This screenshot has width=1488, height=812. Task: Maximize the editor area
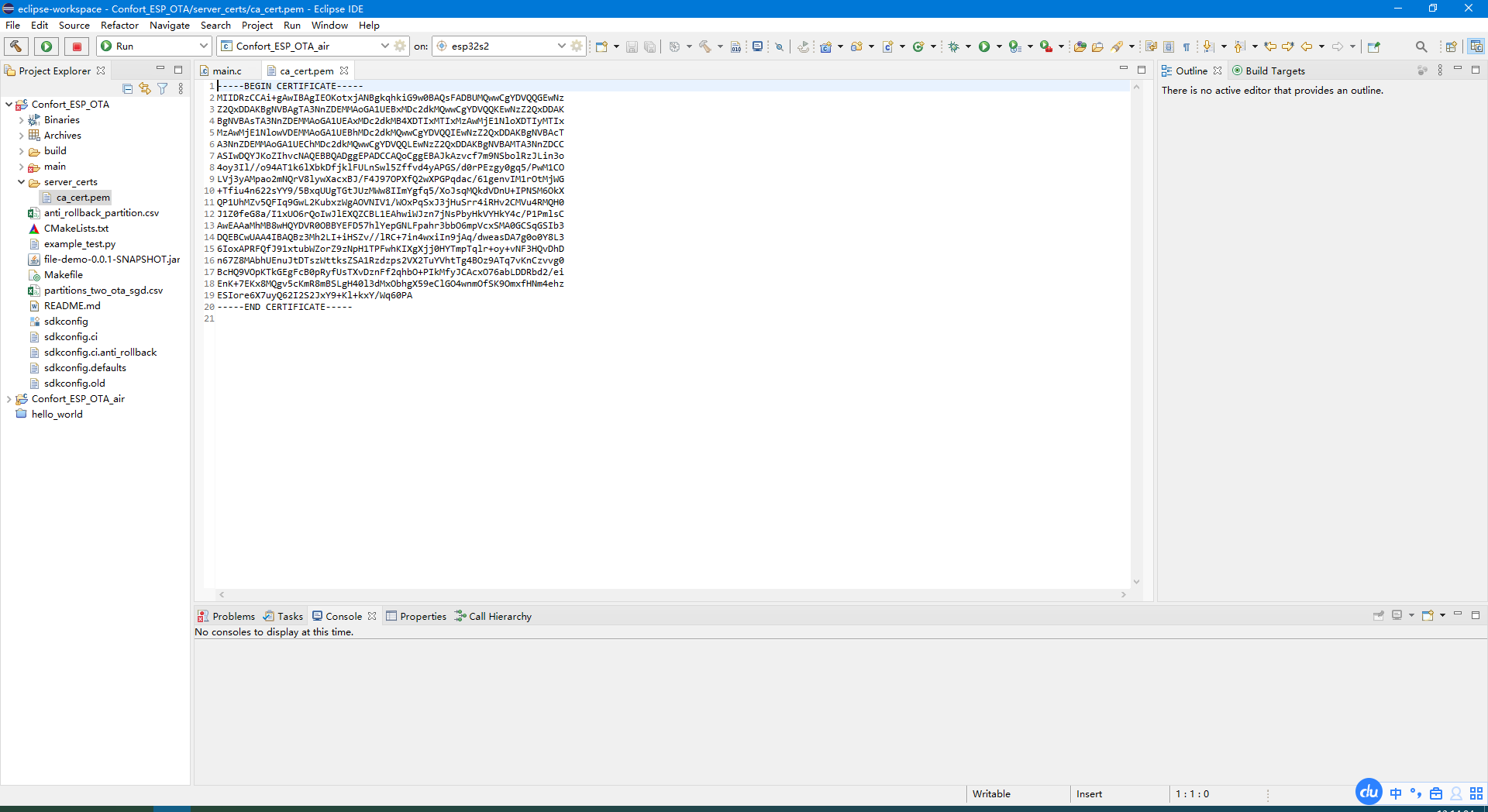tap(1142, 70)
